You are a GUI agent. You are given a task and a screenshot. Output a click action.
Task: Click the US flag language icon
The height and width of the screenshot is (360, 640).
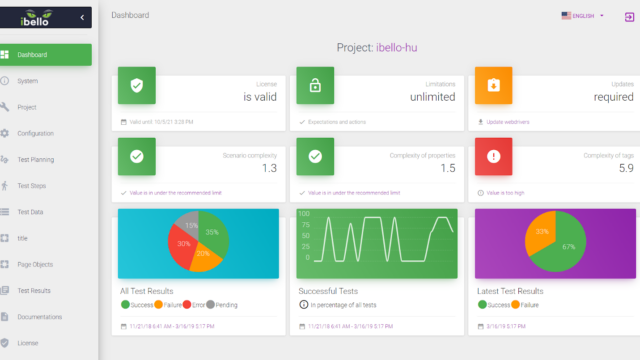coord(566,16)
